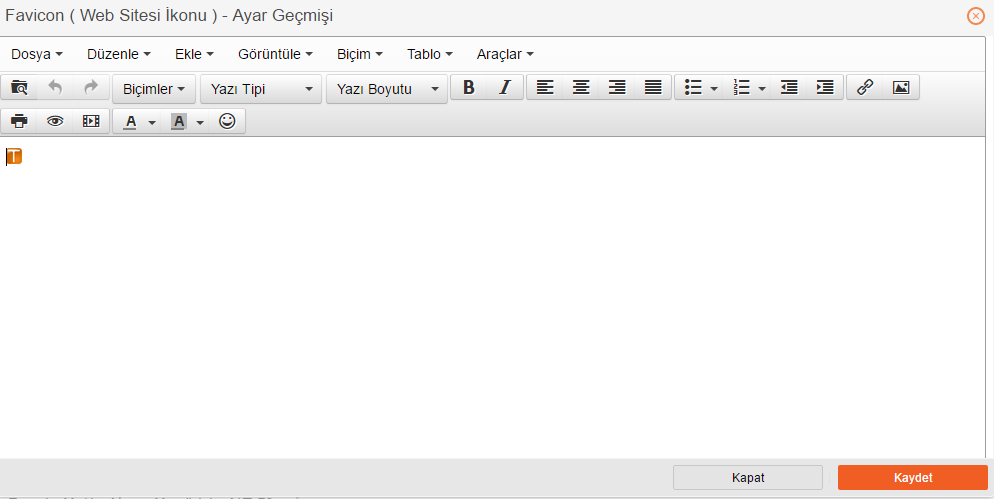
Task: Open the Ekle menu
Action: [x=194, y=54]
